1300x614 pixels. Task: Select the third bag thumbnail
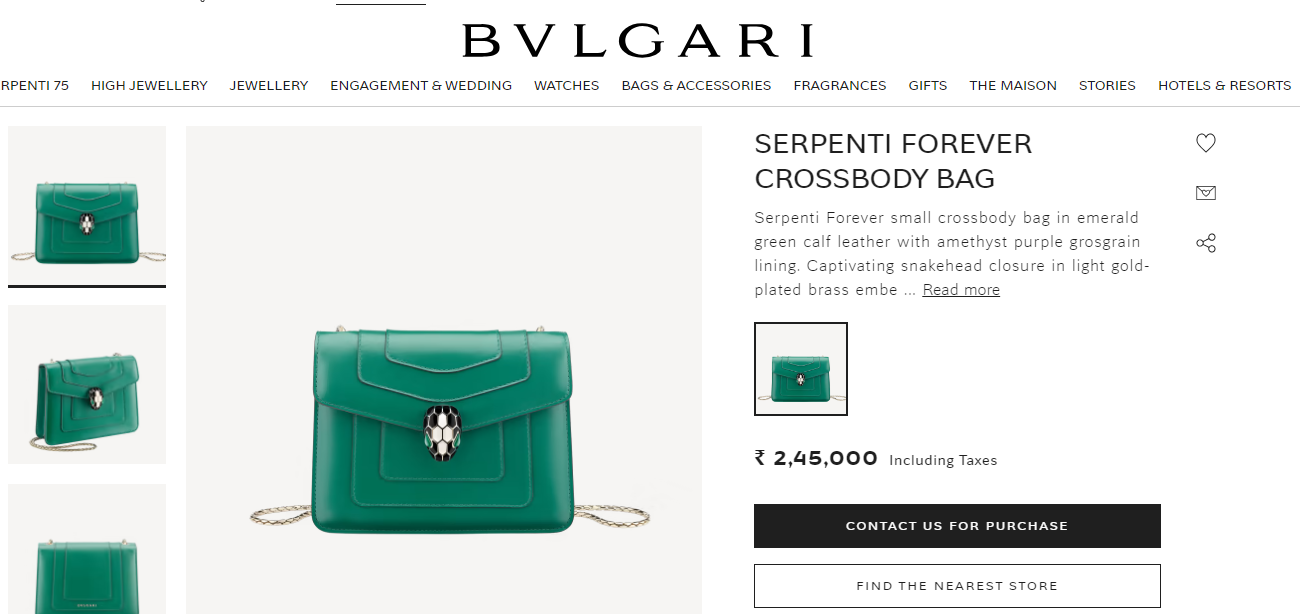pos(87,549)
